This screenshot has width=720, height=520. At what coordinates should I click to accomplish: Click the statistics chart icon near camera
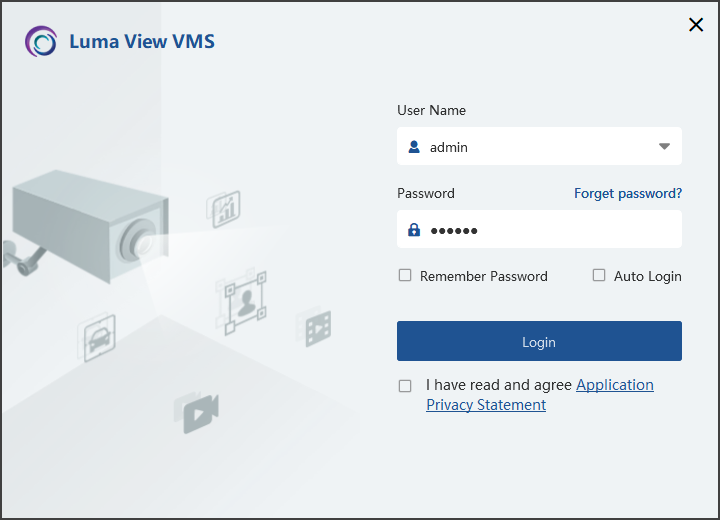224,209
